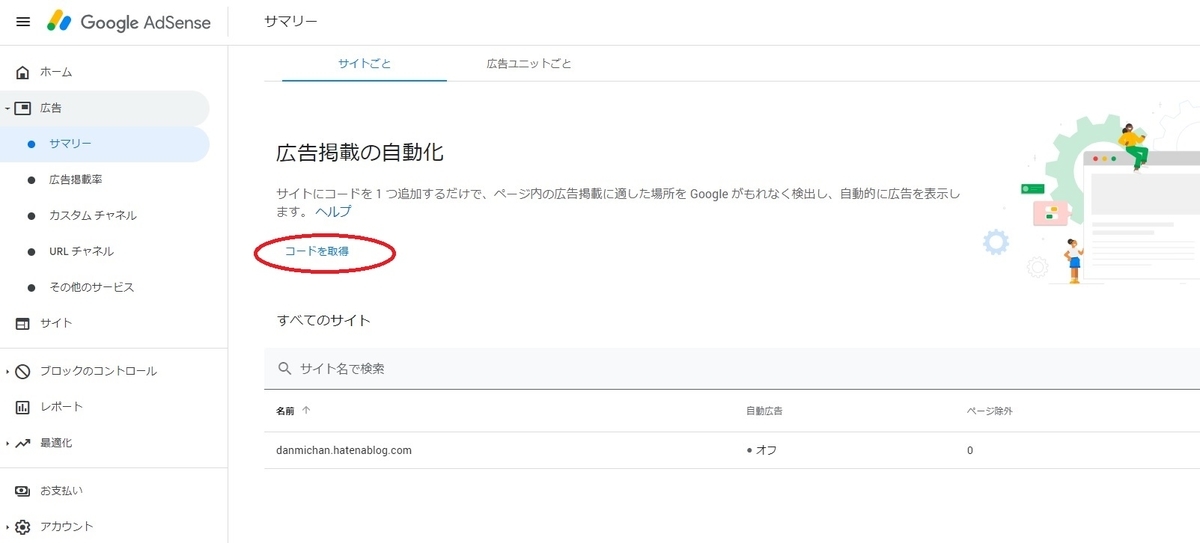The image size is (1200, 543).
Task: Click the ads (広告) icon in sidebar
Action: 23,108
